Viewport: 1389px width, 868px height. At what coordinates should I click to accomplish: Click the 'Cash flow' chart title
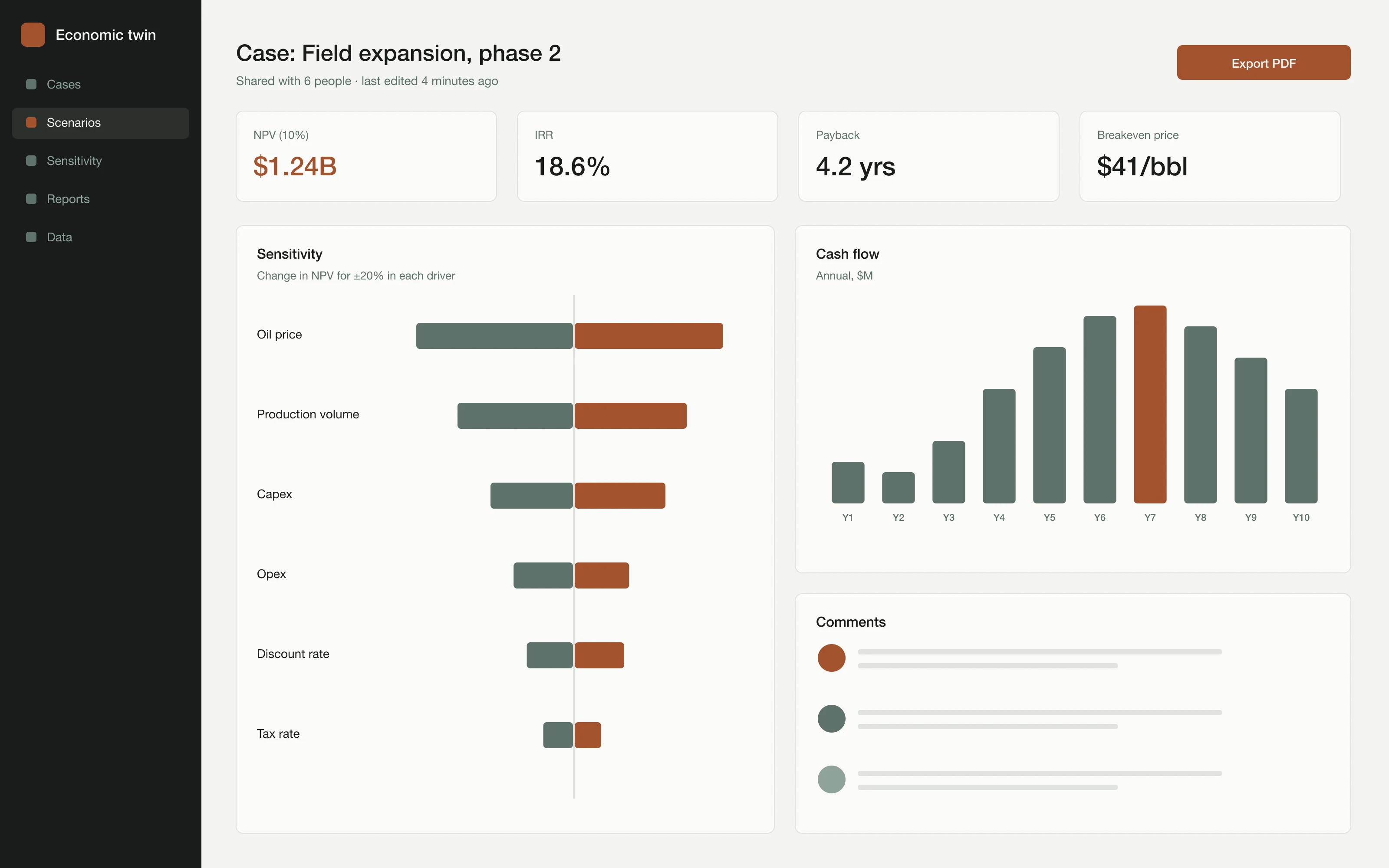click(x=847, y=254)
